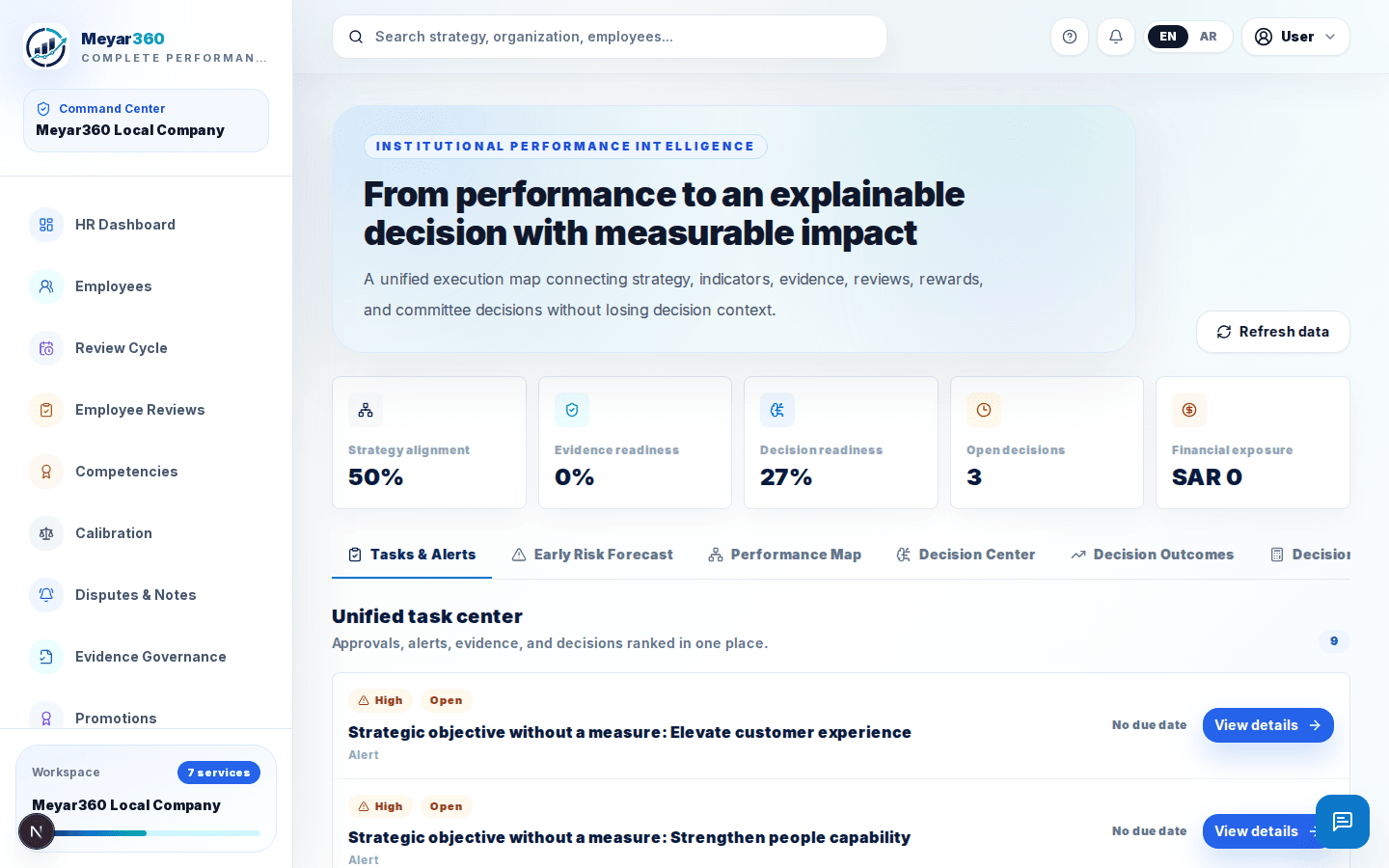Switch to the Performance Map tab
The image size is (1389, 868).
click(x=784, y=555)
